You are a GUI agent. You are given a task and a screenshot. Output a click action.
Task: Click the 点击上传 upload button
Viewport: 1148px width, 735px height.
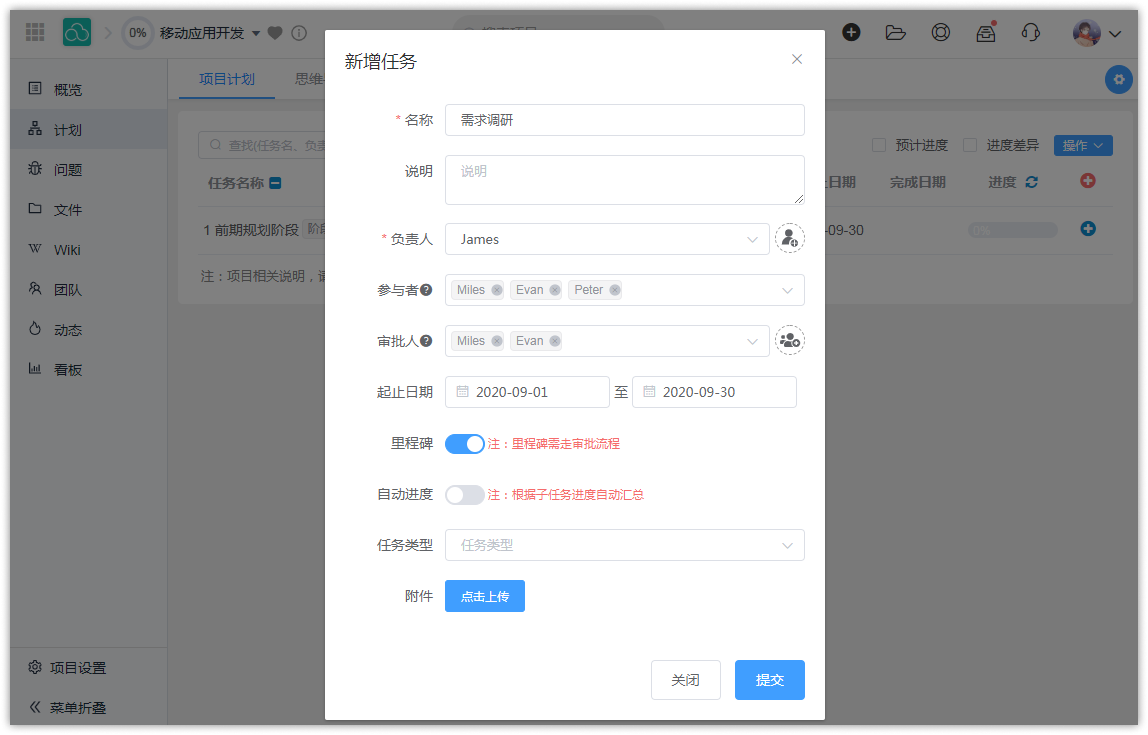(x=485, y=596)
